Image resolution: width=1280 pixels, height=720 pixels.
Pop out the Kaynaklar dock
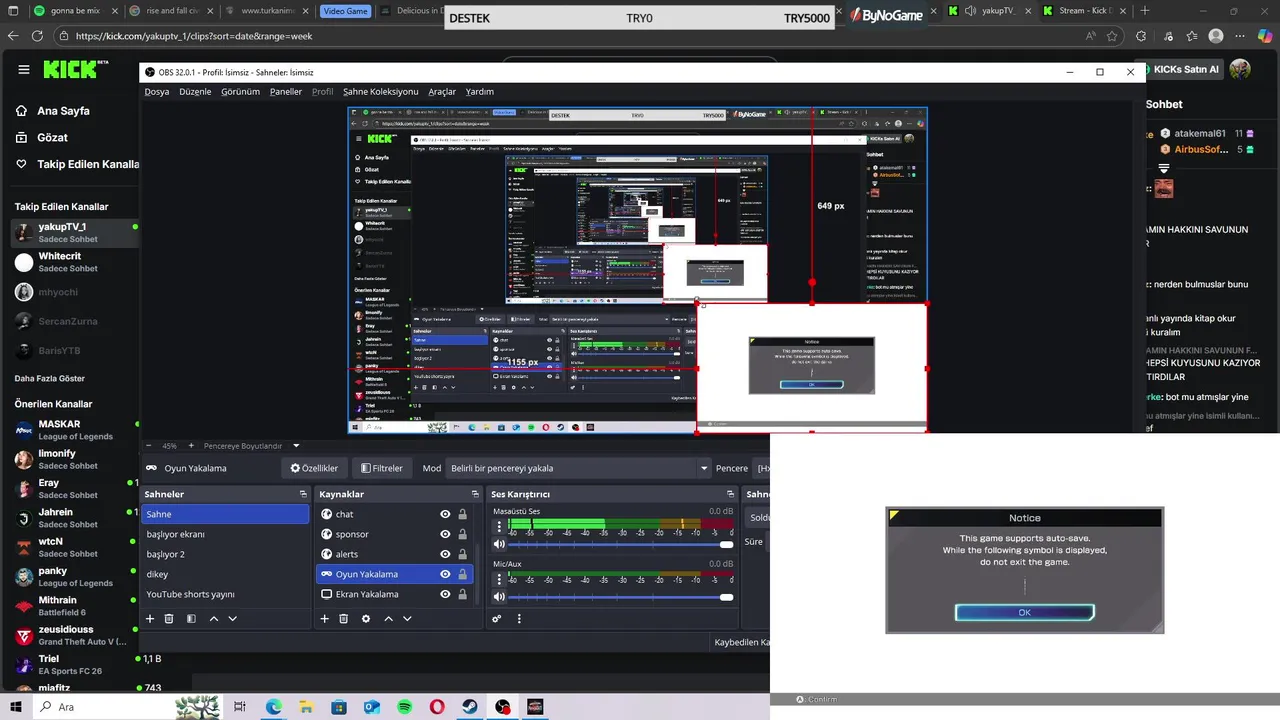[475, 494]
